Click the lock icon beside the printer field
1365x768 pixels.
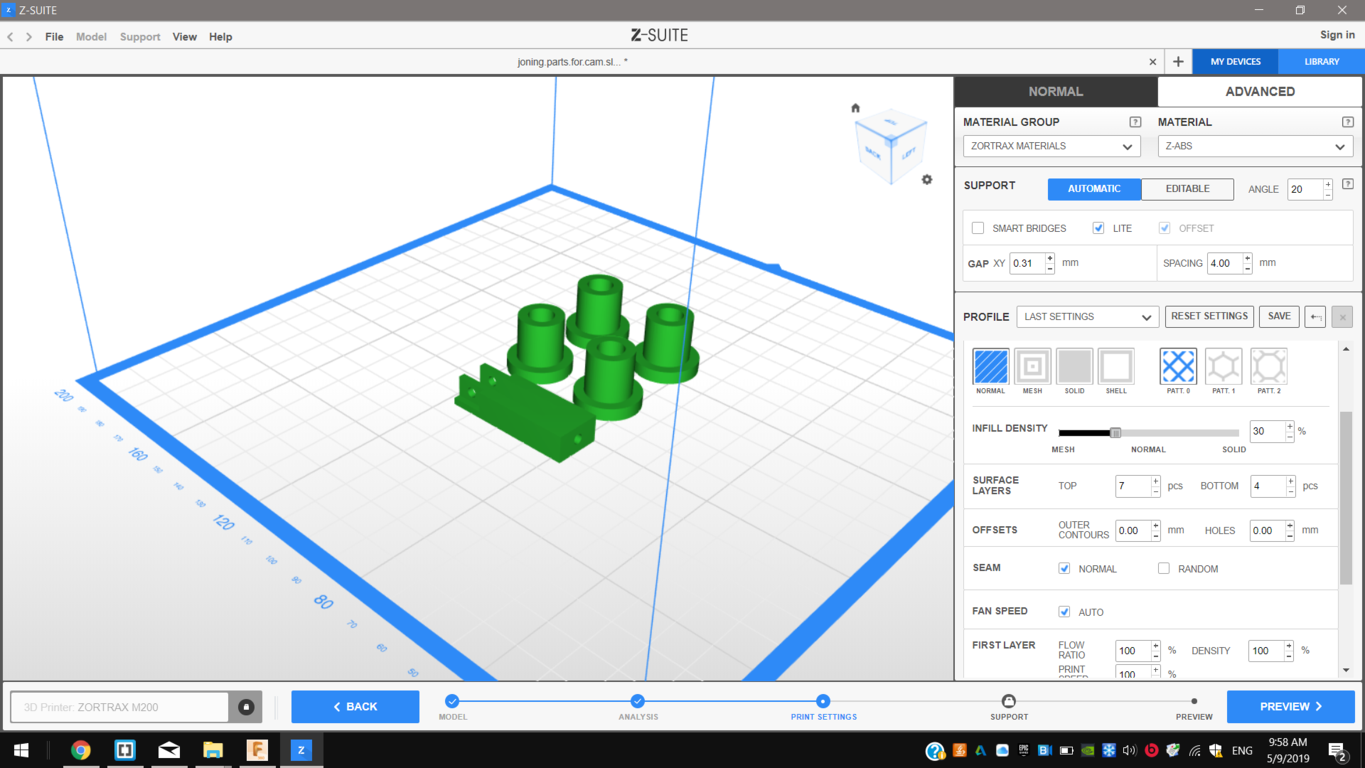(246, 707)
